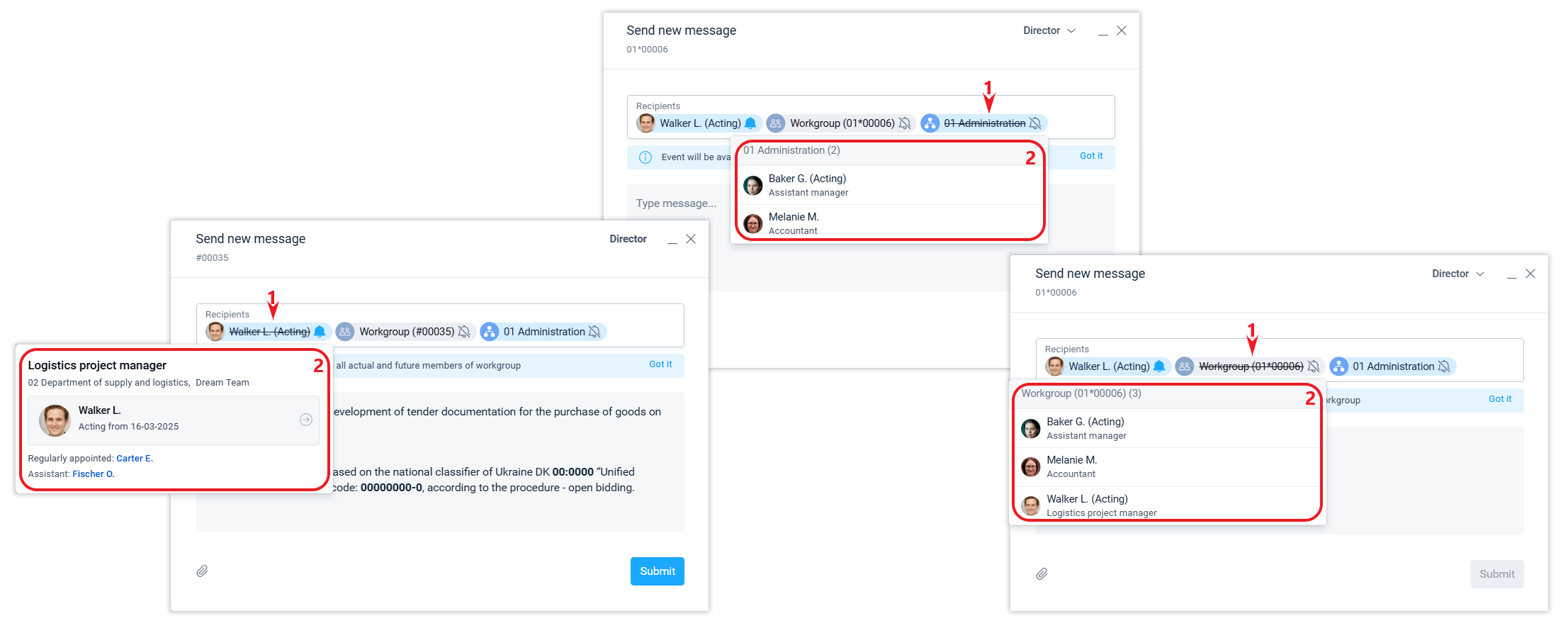Click Walker L. avatar in the #00035 recipients
1568x633 pixels.
click(x=215, y=332)
